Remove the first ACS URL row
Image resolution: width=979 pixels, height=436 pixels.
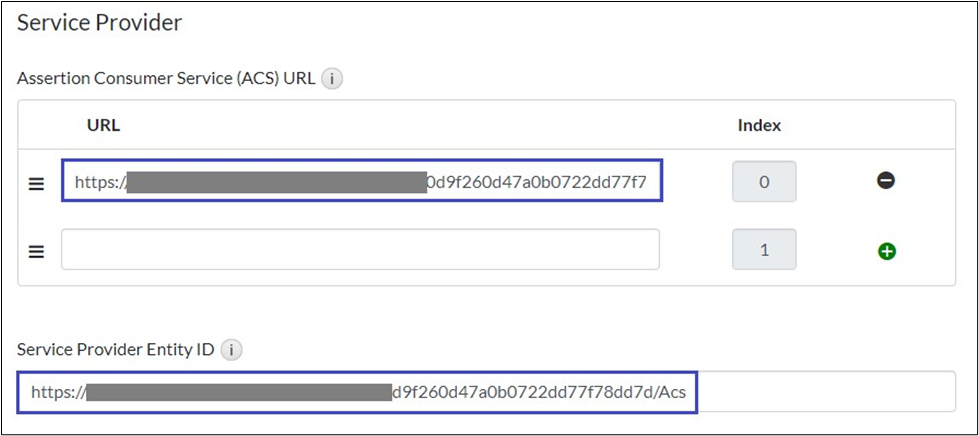885,181
